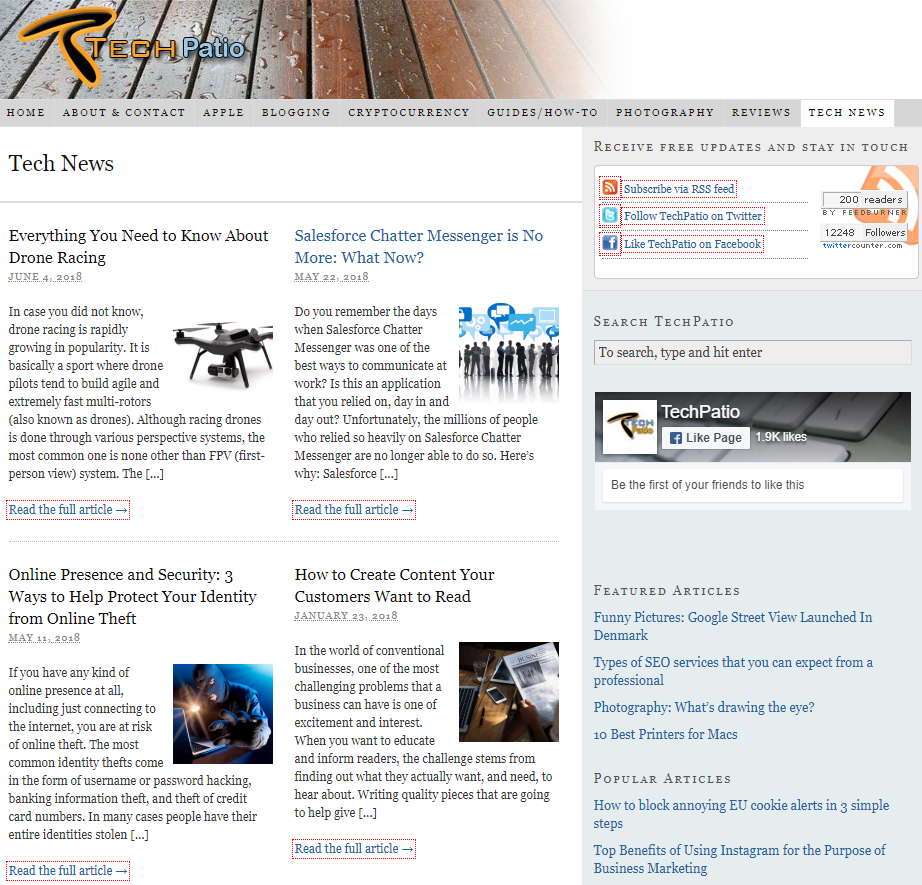Open Online Presence and Security article title
This screenshot has height=885, width=922.
tap(132, 596)
